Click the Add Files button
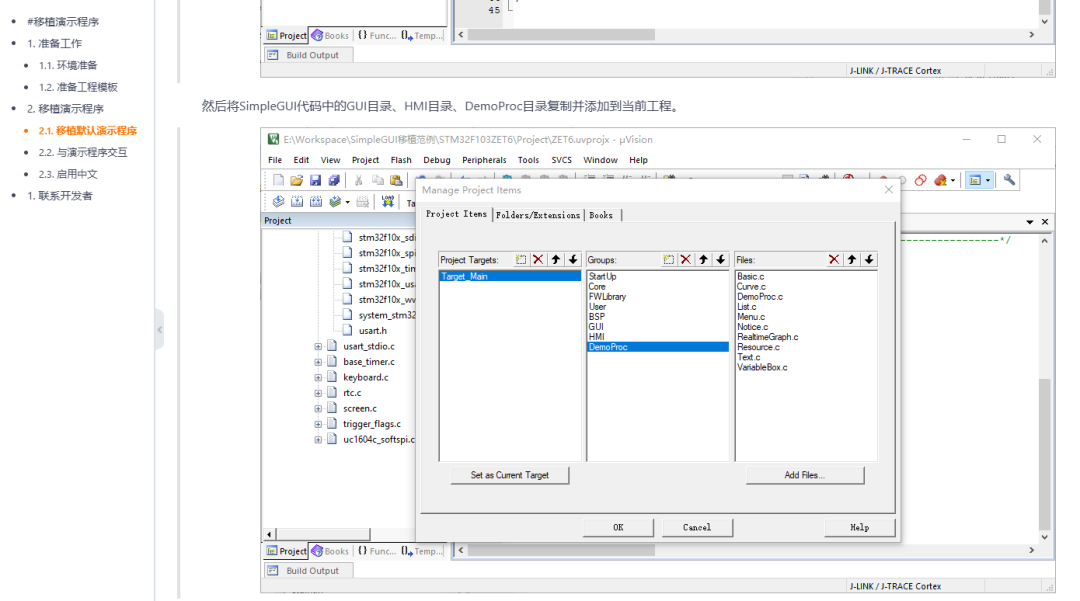This screenshot has width=1080, height=601. pos(804,474)
